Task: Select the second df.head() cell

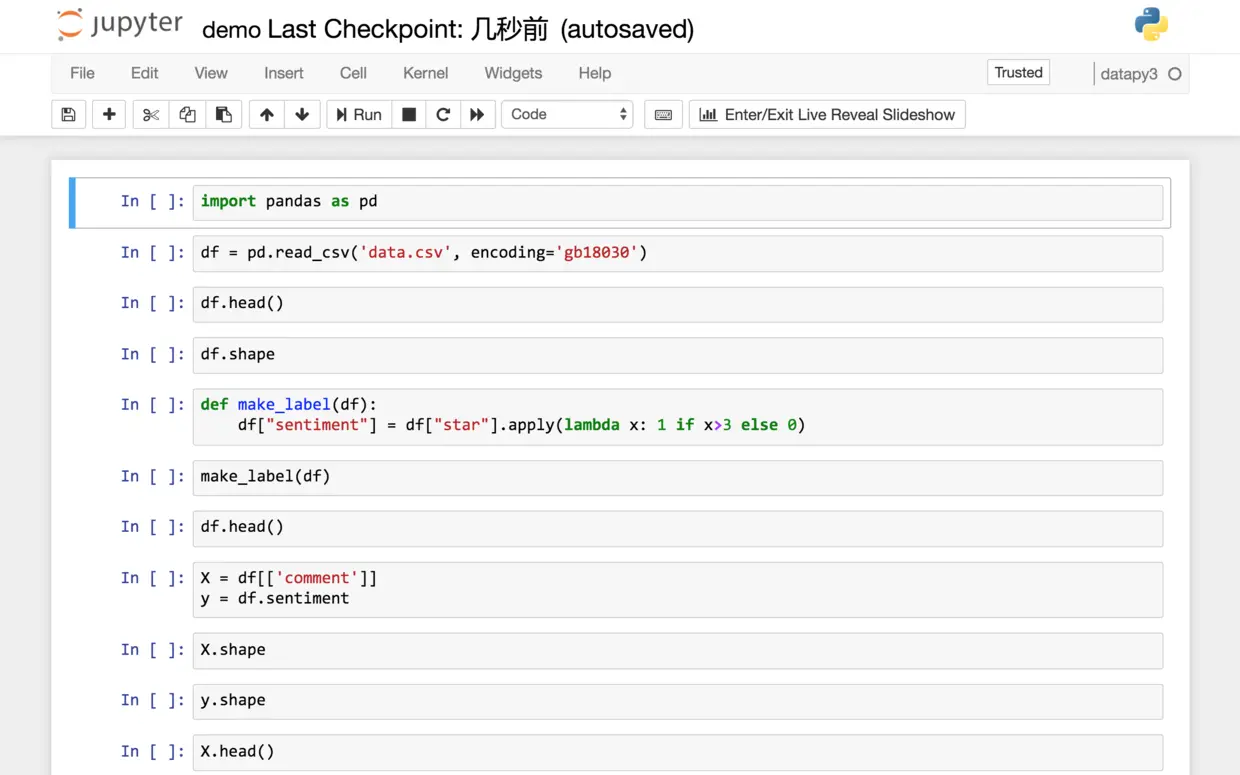Action: pyautogui.click(x=677, y=528)
